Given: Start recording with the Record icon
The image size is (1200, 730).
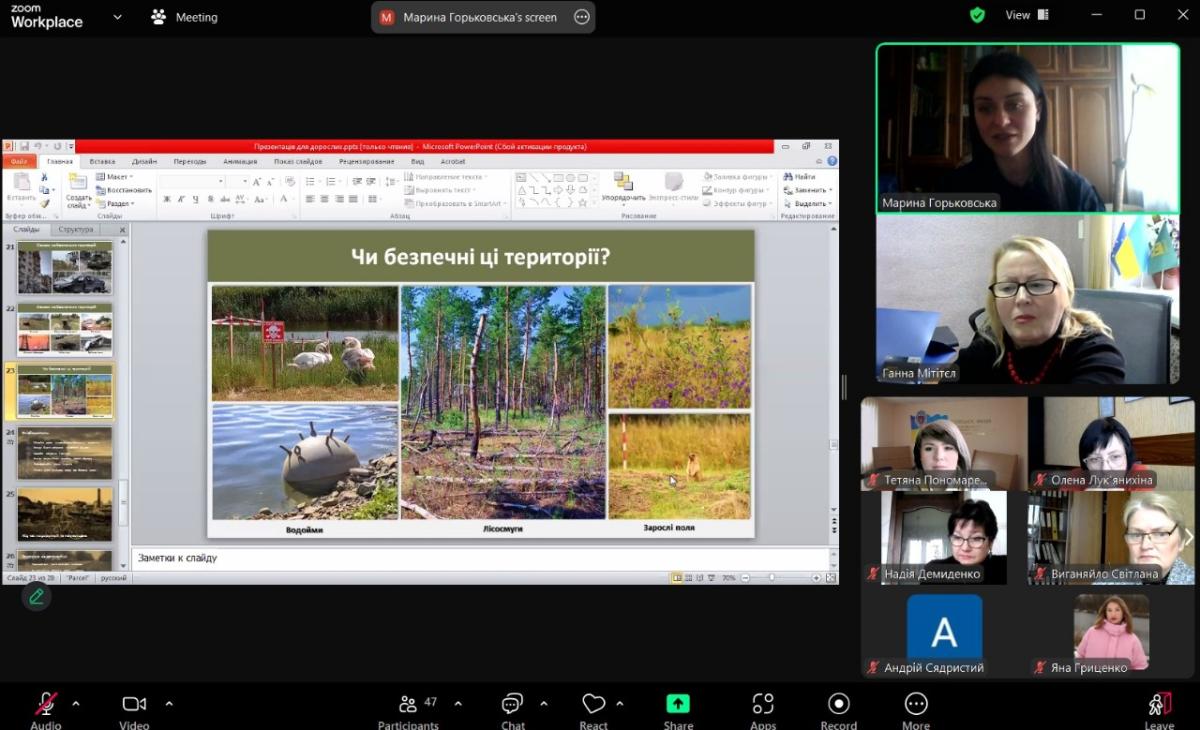Looking at the screenshot, I should pos(838,705).
